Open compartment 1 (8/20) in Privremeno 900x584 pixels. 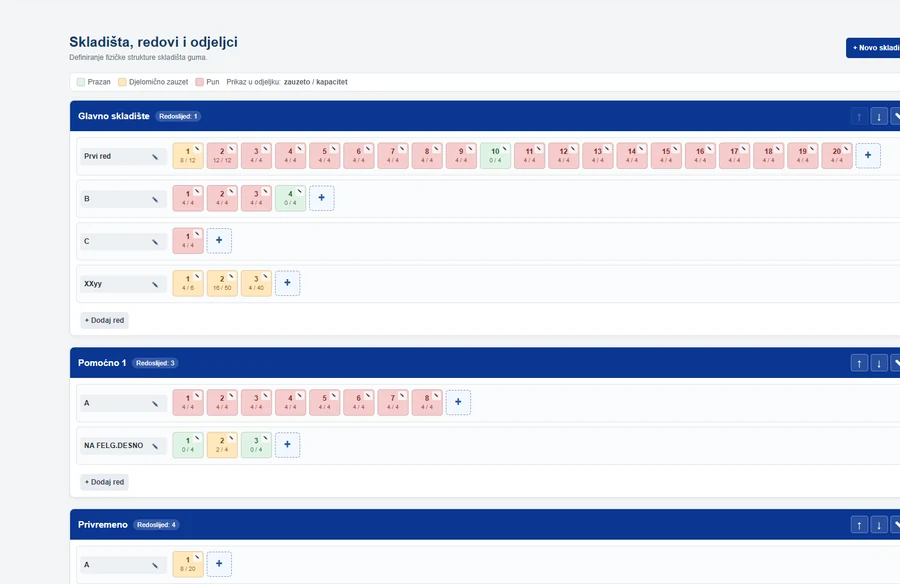point(188,564)
